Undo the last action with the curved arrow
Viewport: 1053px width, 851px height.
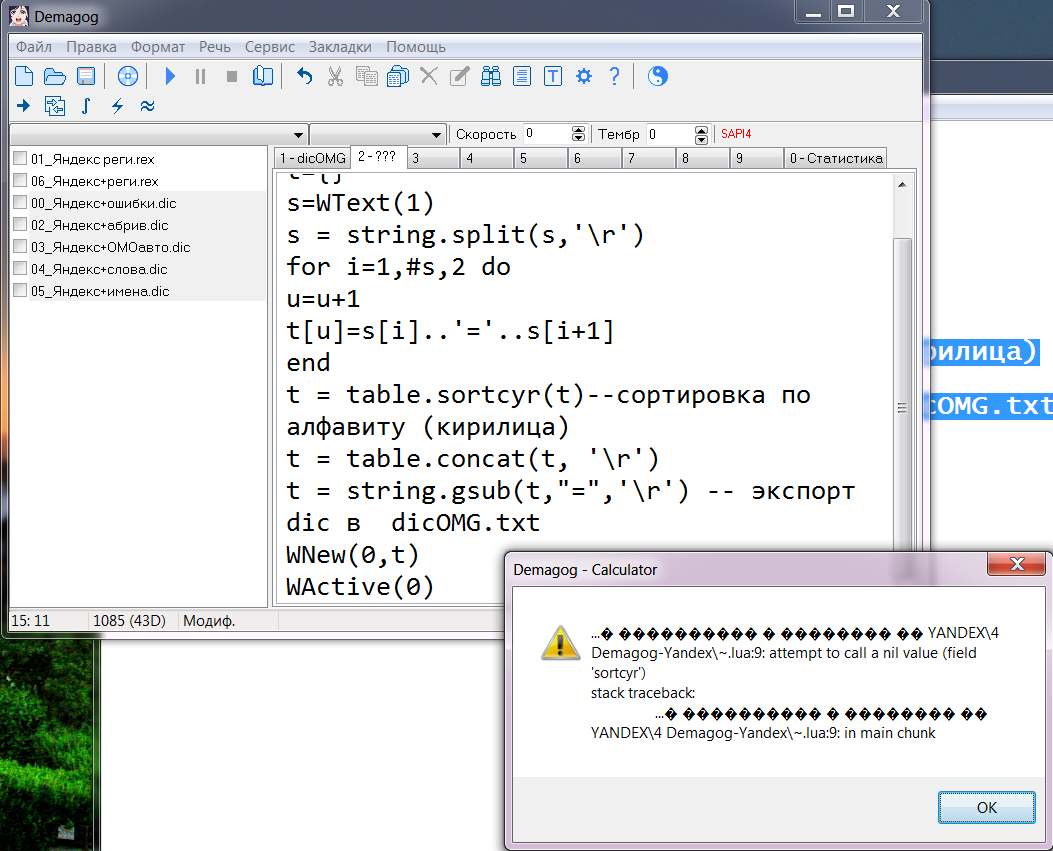(x=304, y=76)
